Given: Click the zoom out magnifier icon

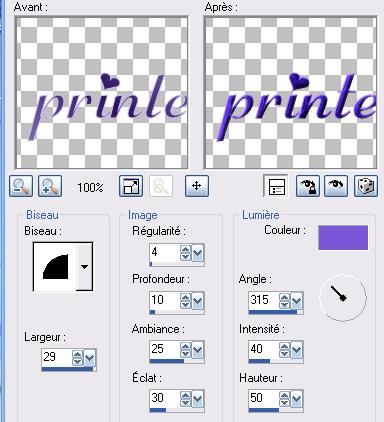Looking at the screenshot, I should click(x=21, y=186).
